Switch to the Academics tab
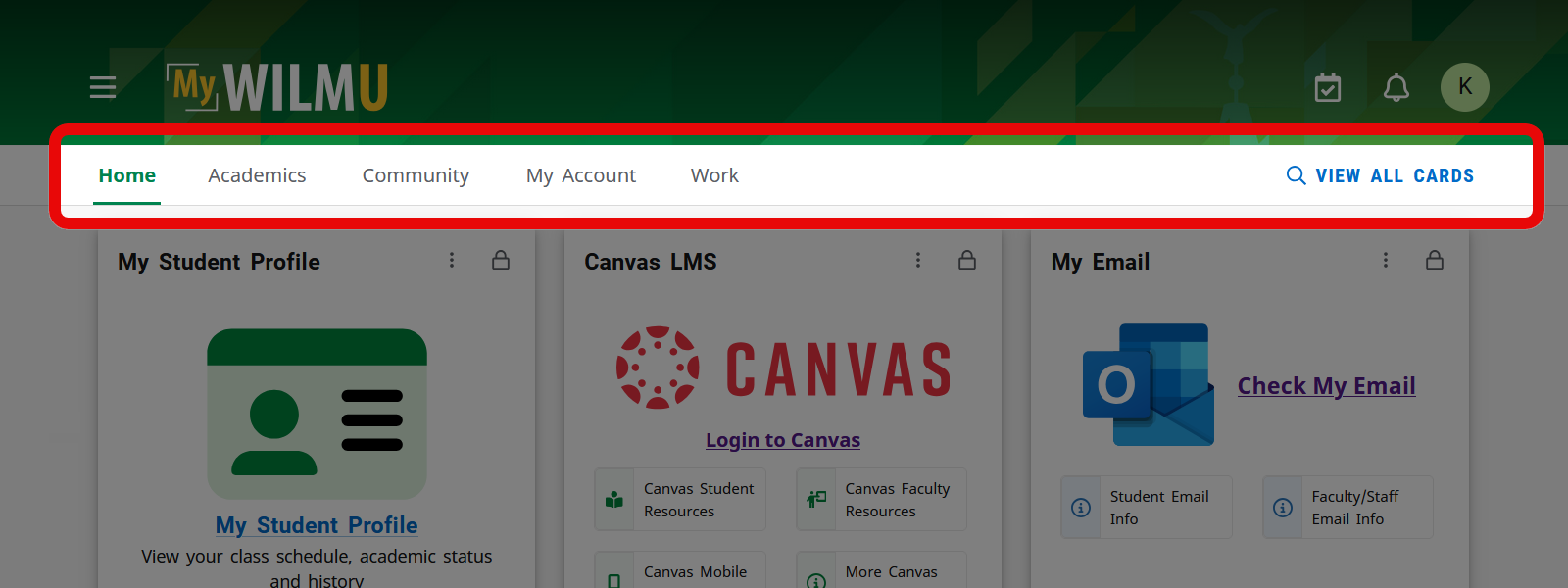Viewport: 1568px width, 588px height. point(257,175)
